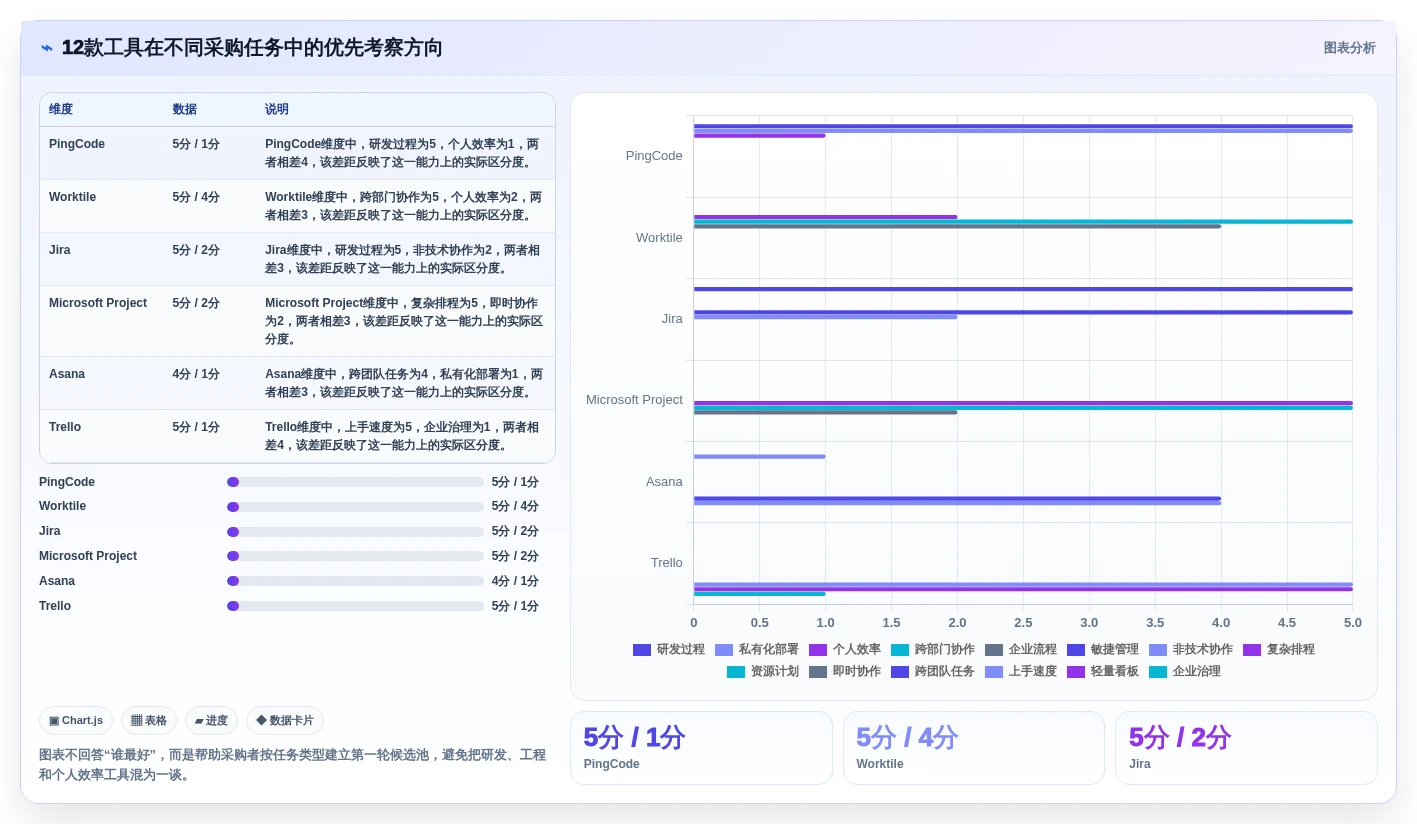The height and width of the screenshot is (824, 1417).
Task: Click the Jira progress bar
Action: 355,532
